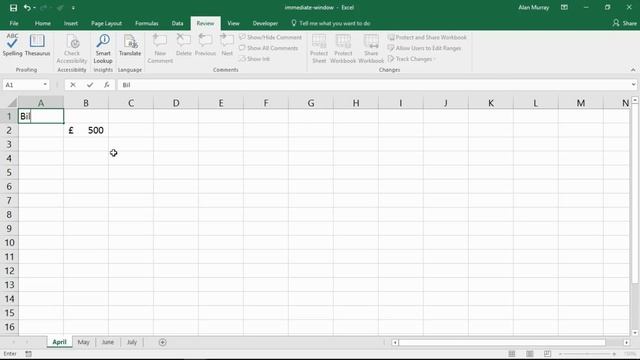Click the zoom slider in the status bar
Image resolution: width=640 pixels, height=360 pixels.
pos(588,354)
